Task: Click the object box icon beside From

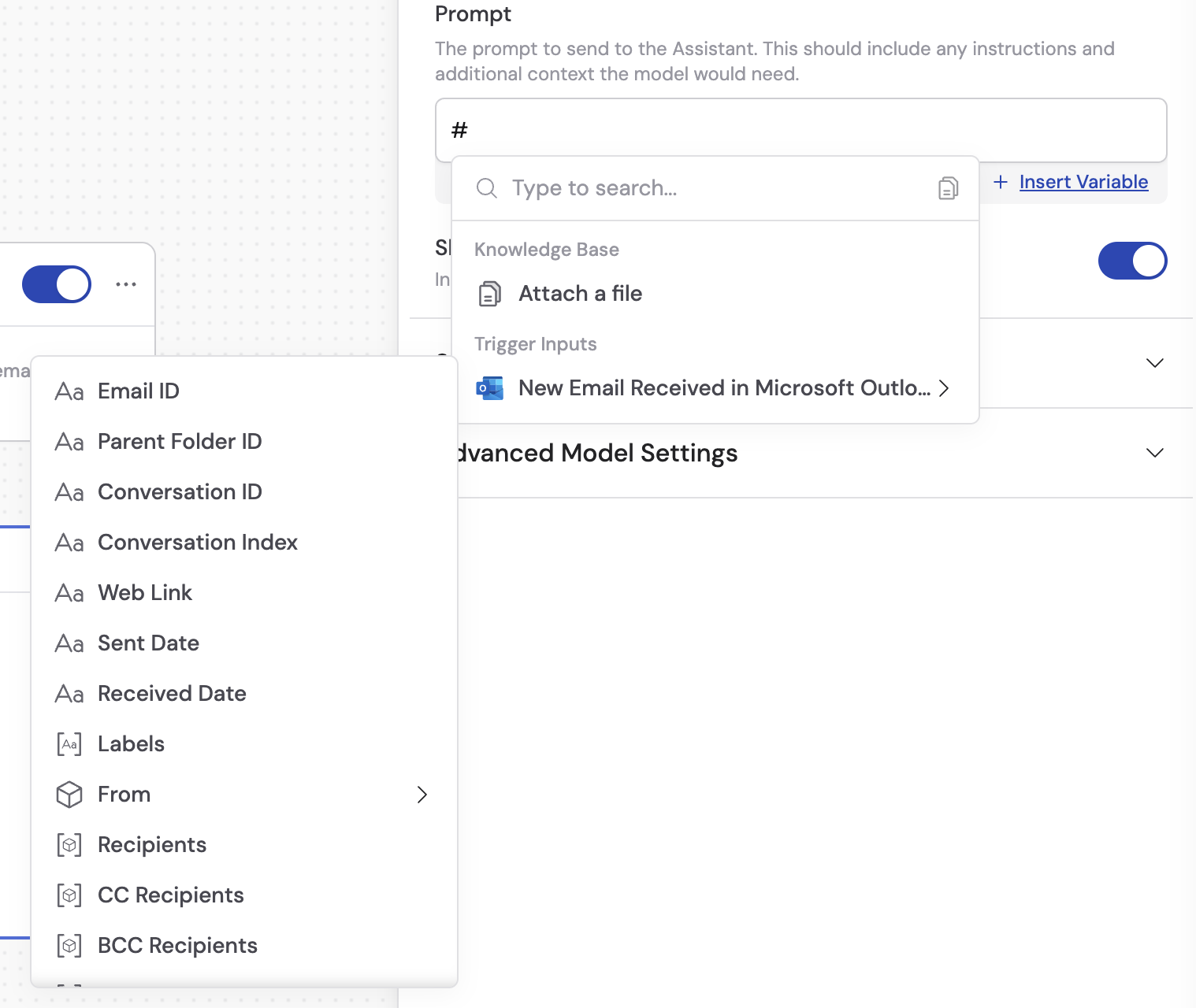Action: [x=69, y=794]
